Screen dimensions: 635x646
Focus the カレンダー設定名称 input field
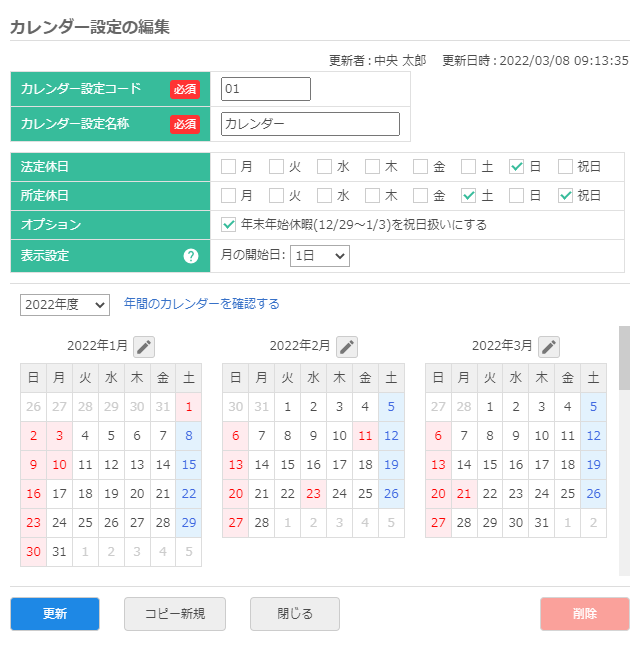[x=310, y=124]
